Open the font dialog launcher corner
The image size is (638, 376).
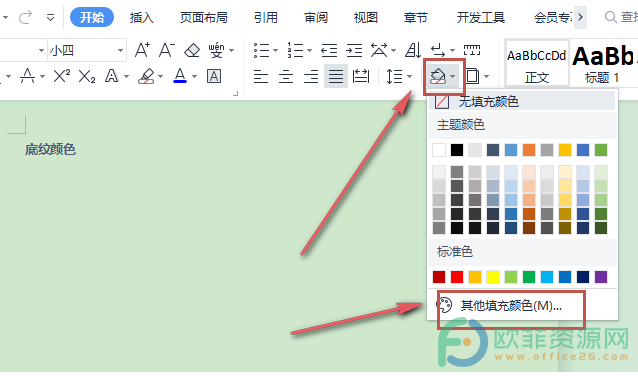tap(235, 94)
